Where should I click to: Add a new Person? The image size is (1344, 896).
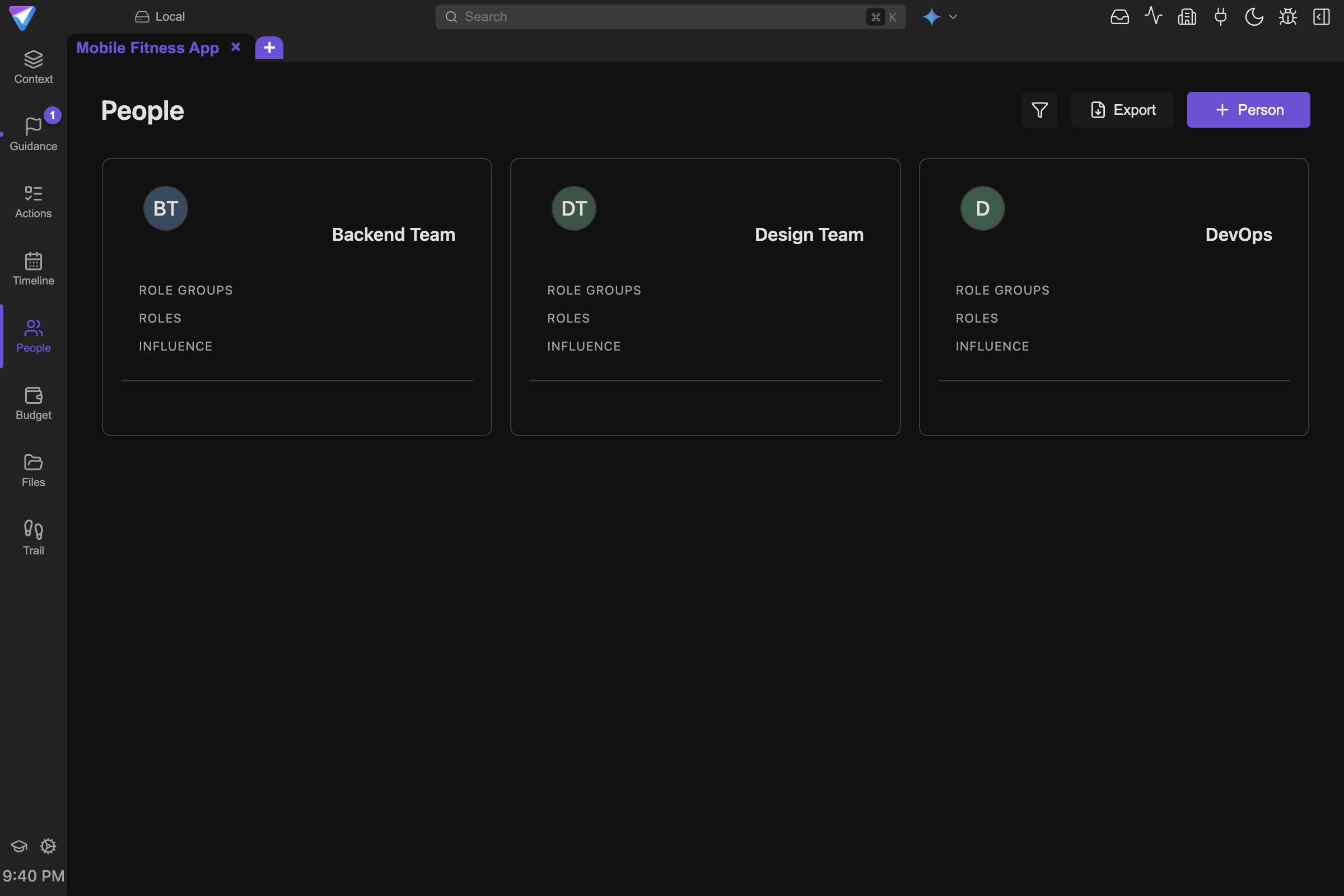pos(1249,110)
